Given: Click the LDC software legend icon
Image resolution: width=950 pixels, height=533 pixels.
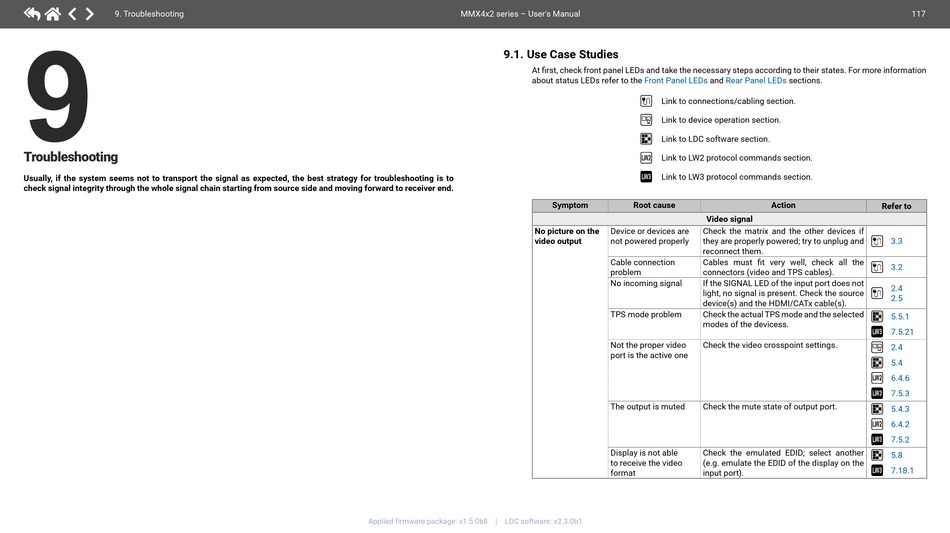Looking at the screenshot, I should [646, 139].
